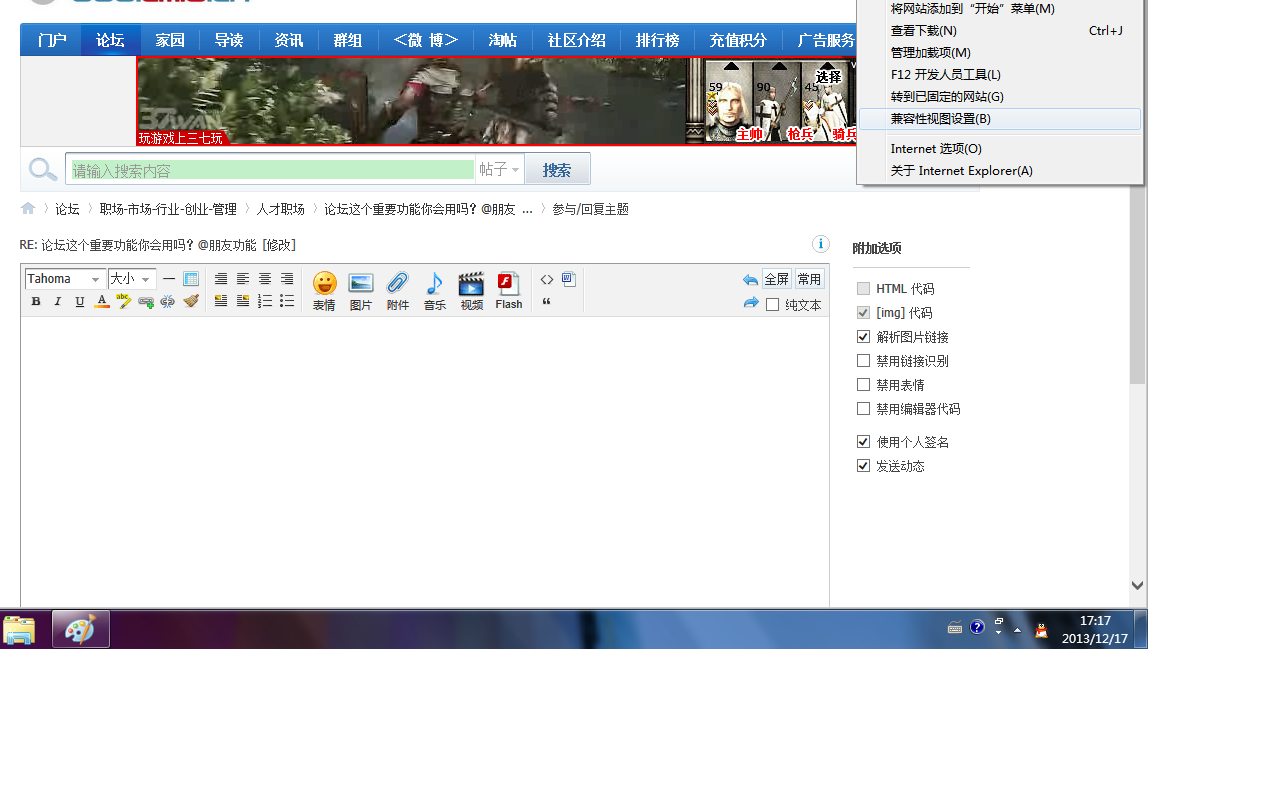The height and width of the screenshot is (800, 1280).
Task: Click the 搜索 search button
Action: (x=557, y=170)
